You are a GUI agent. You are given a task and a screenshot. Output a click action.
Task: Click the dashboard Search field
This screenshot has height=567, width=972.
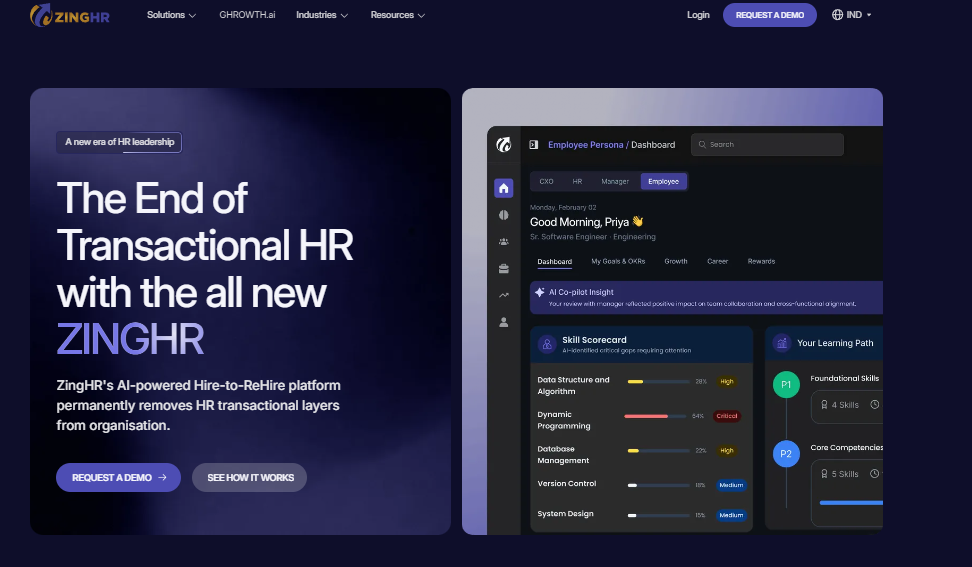[x=767, y=144]
